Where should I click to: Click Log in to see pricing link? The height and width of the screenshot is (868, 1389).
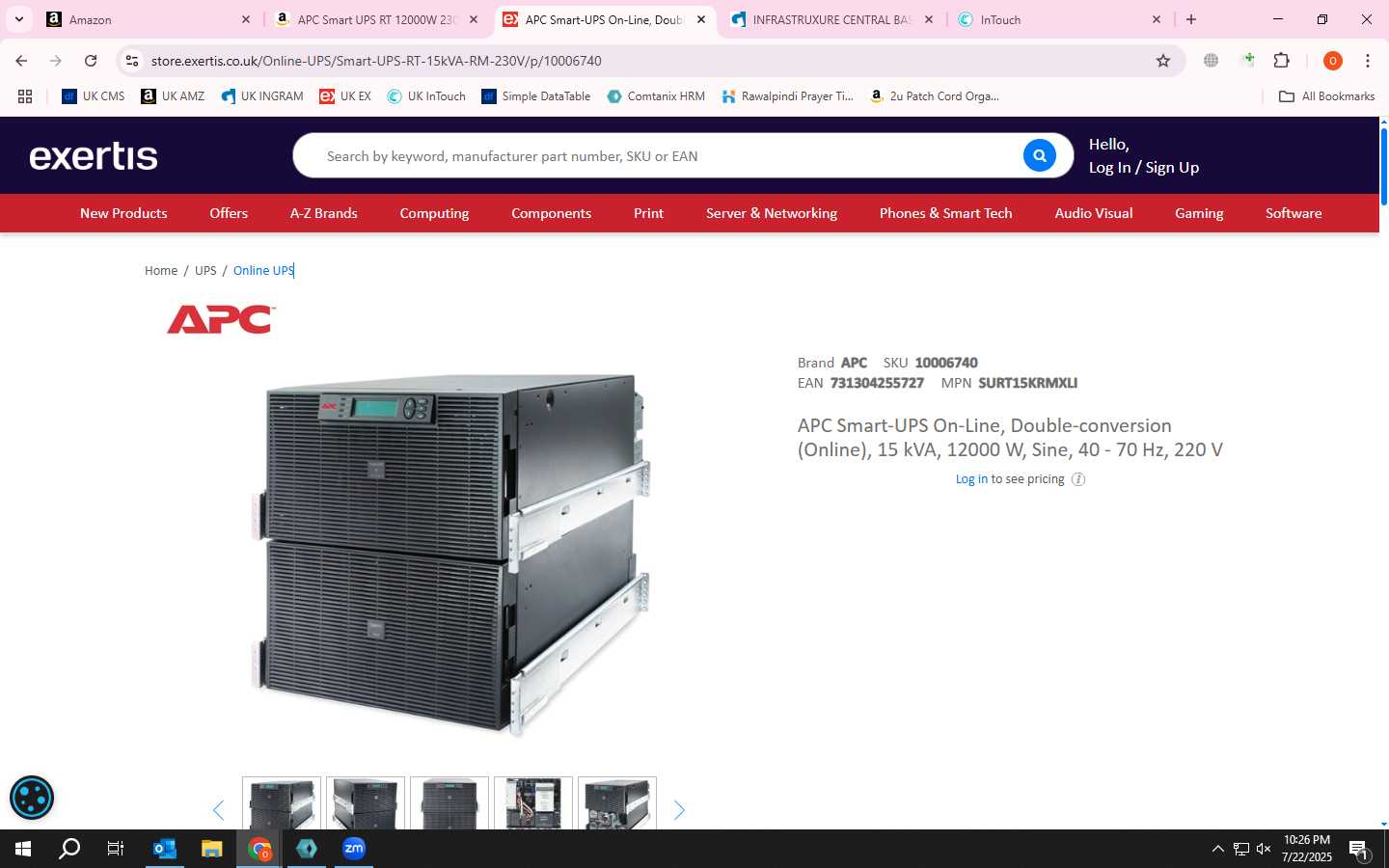(971, 479)
